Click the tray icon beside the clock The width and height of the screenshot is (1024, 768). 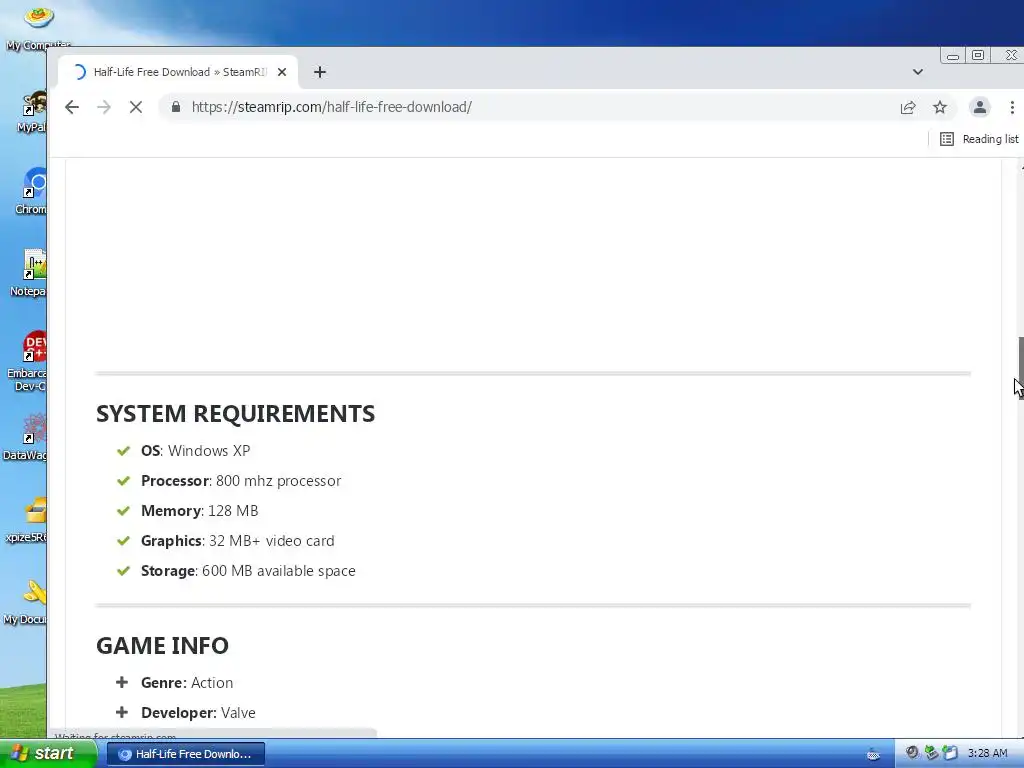pyautogui.click(x=950, y=753)
